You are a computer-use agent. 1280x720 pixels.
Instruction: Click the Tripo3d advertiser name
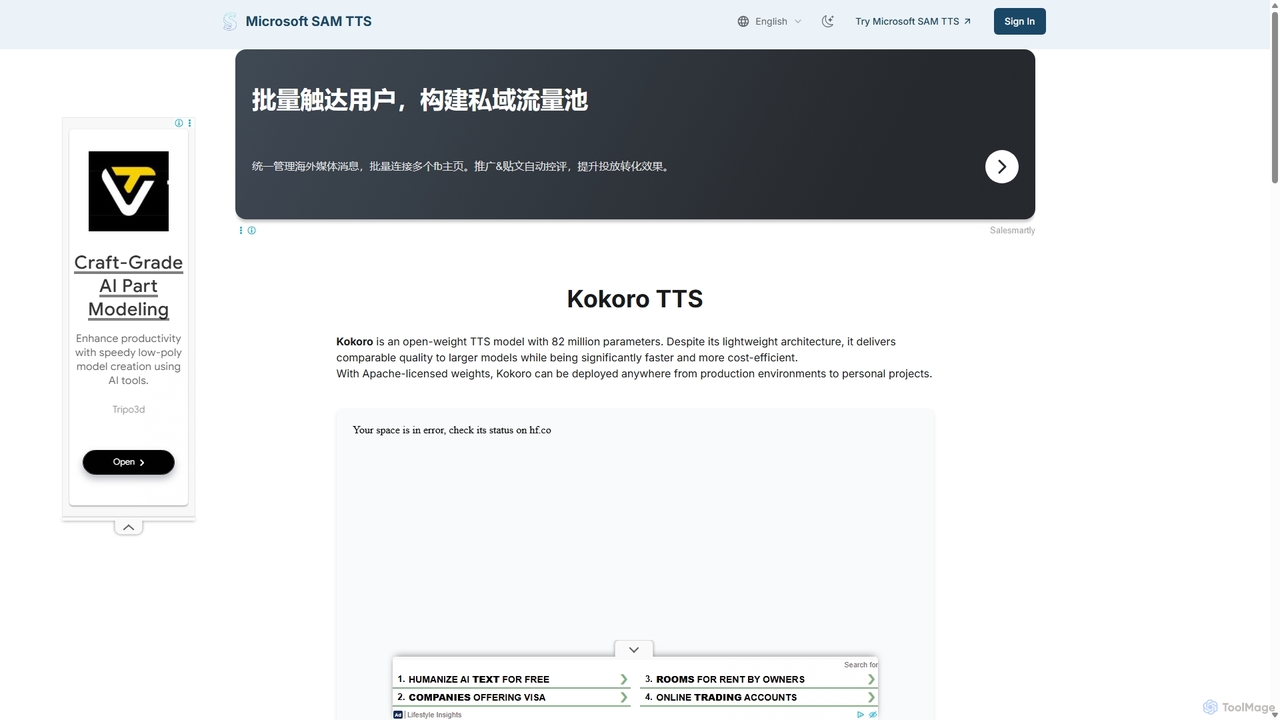point(128,409)
